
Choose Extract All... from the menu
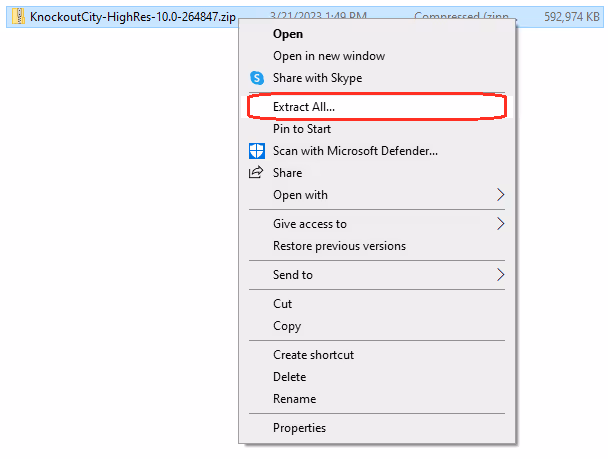click(377, 107)
